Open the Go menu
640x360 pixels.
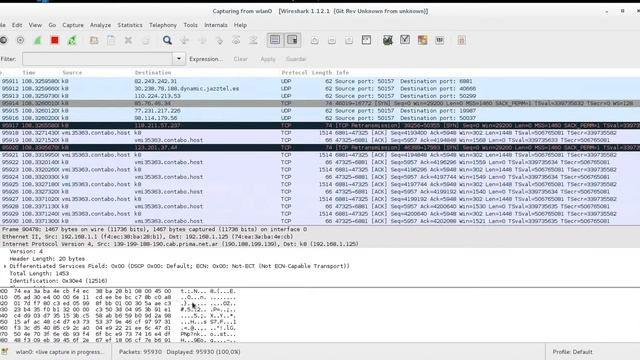[x=52, y=25]
